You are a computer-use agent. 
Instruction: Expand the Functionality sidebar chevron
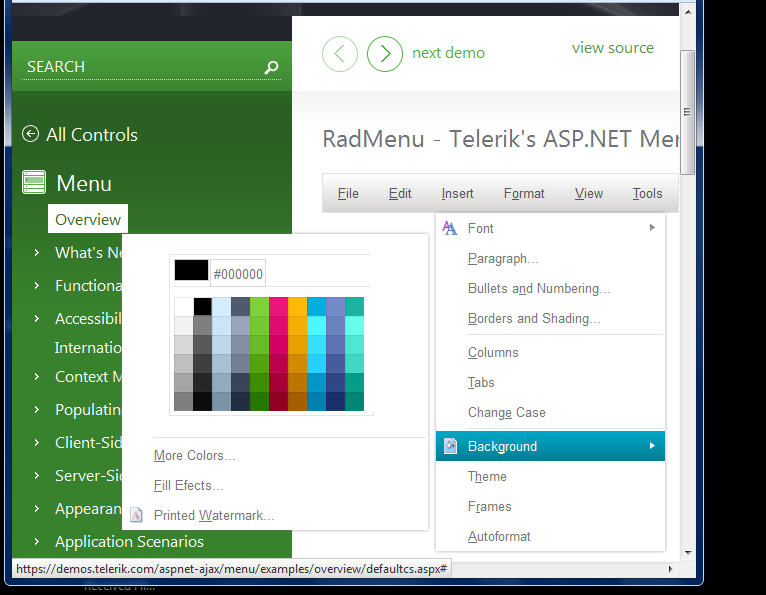tap(37, 286)
